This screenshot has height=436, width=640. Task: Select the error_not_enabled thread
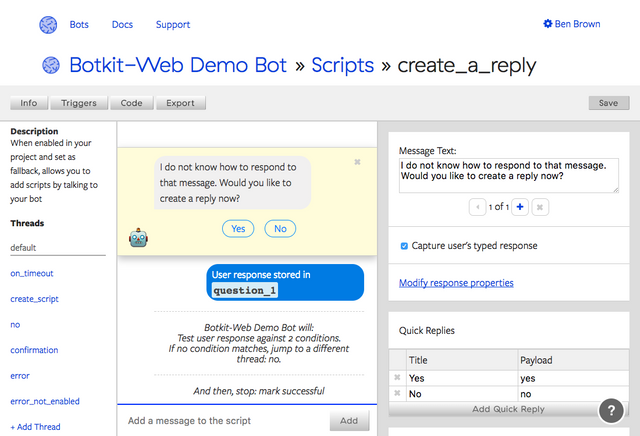click(45, 401)
